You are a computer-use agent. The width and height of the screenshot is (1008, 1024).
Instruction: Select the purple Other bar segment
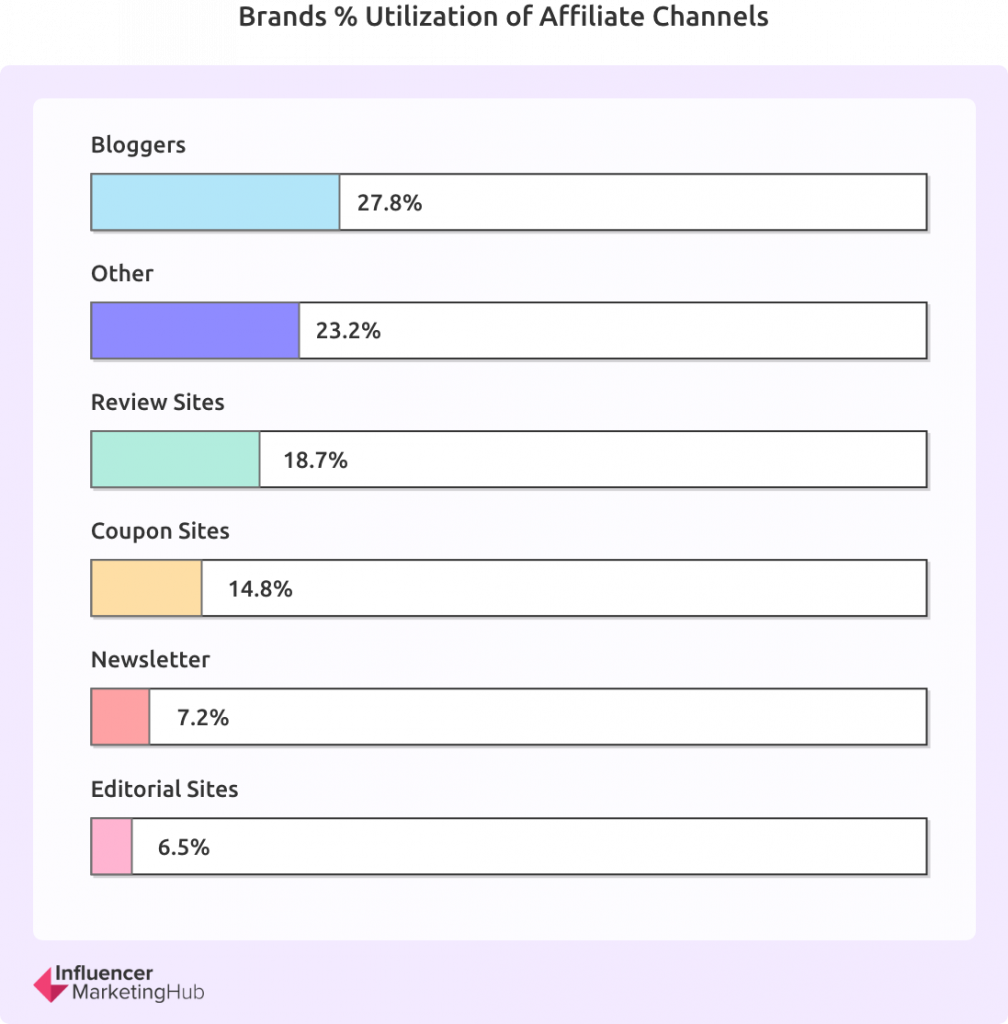195,330
